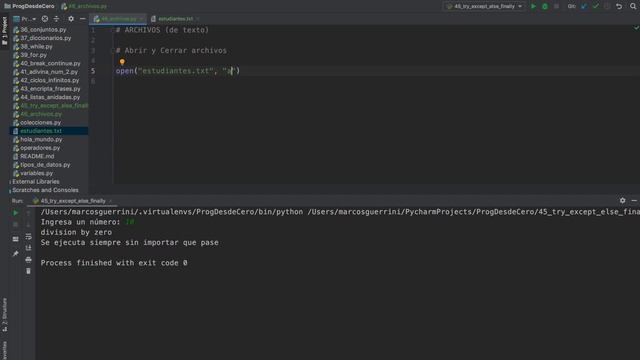Viewport: 640px width, 360px height.
Task: Click the 46_archivos.py breadcrumb in the navigation bar
Action: coord(84,6)
